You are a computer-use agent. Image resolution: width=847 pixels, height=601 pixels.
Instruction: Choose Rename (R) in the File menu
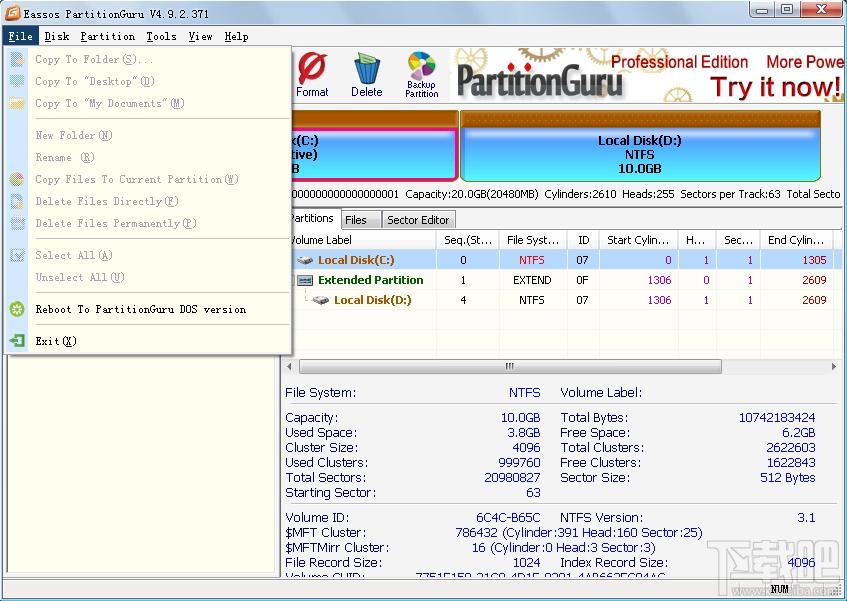tap(65, 158)
